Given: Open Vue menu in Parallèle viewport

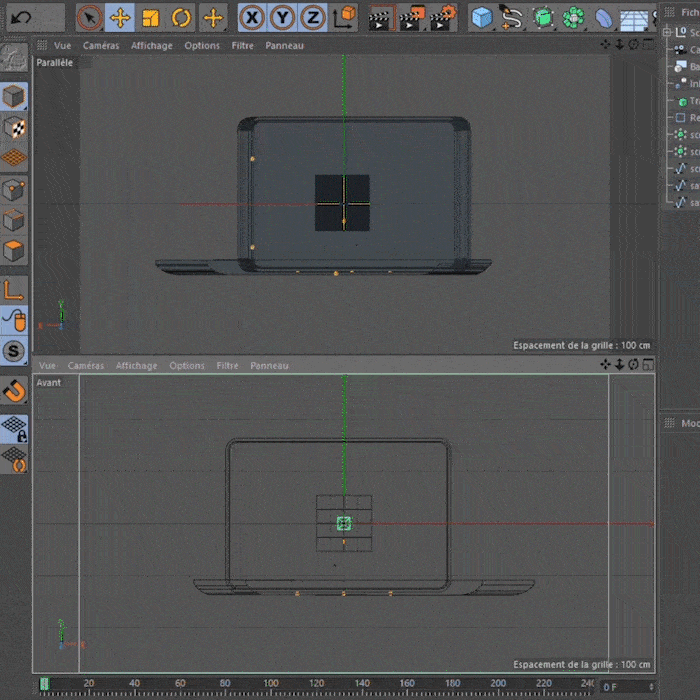Looking at the screenshot, I should click(x=62, y=46).
